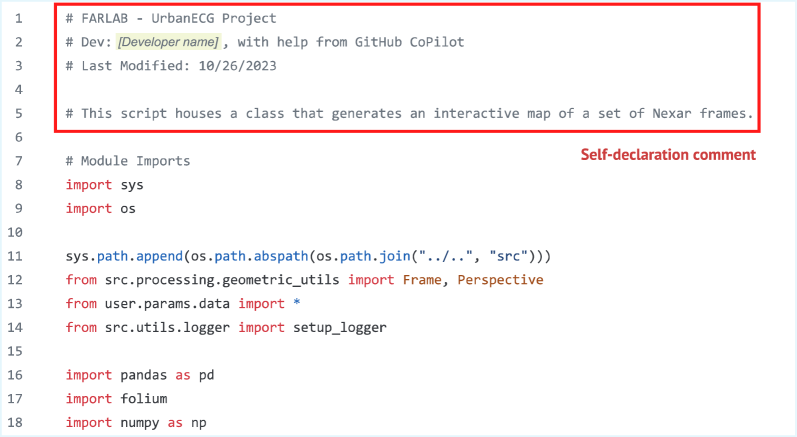Click the 'Last Modified: 10/26/2023' comment line
797x437 pixels.
(x=171, y=65)
